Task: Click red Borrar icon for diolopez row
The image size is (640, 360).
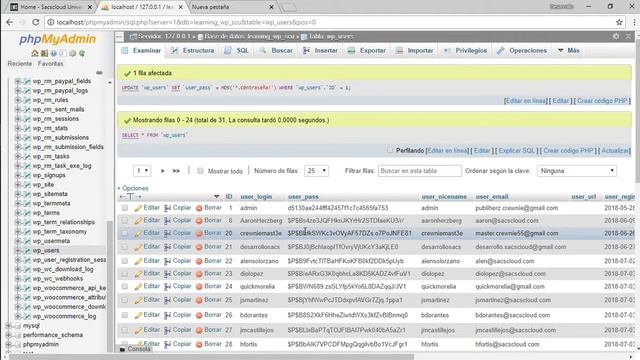Action: tap(199, 274)
